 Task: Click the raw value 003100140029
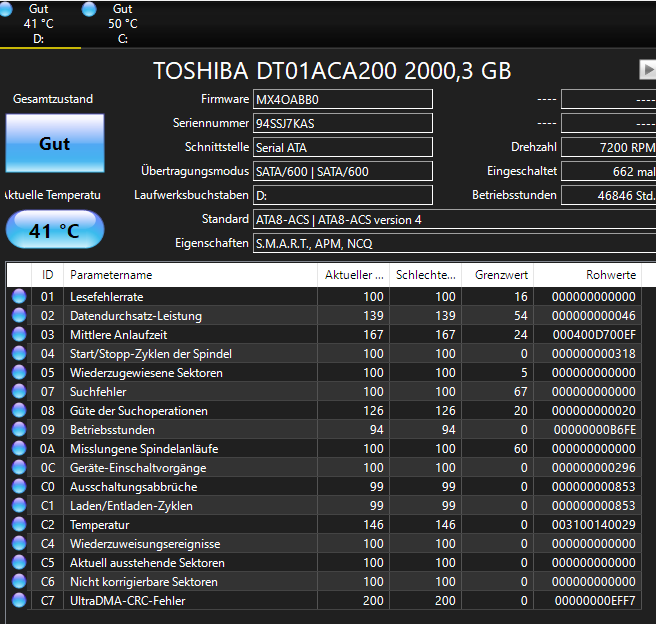594,524
